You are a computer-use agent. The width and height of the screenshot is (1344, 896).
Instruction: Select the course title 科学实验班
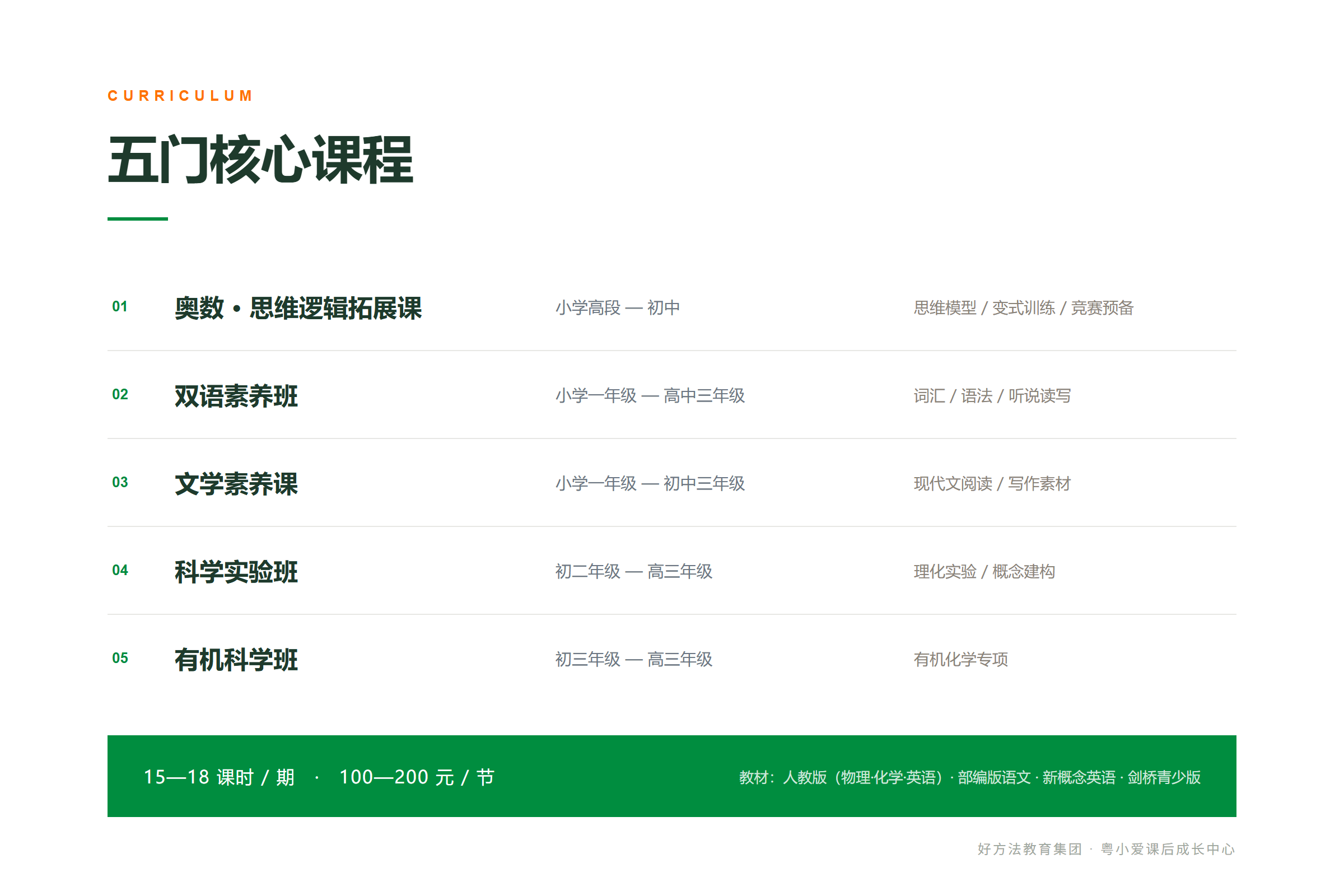[236, 572]
